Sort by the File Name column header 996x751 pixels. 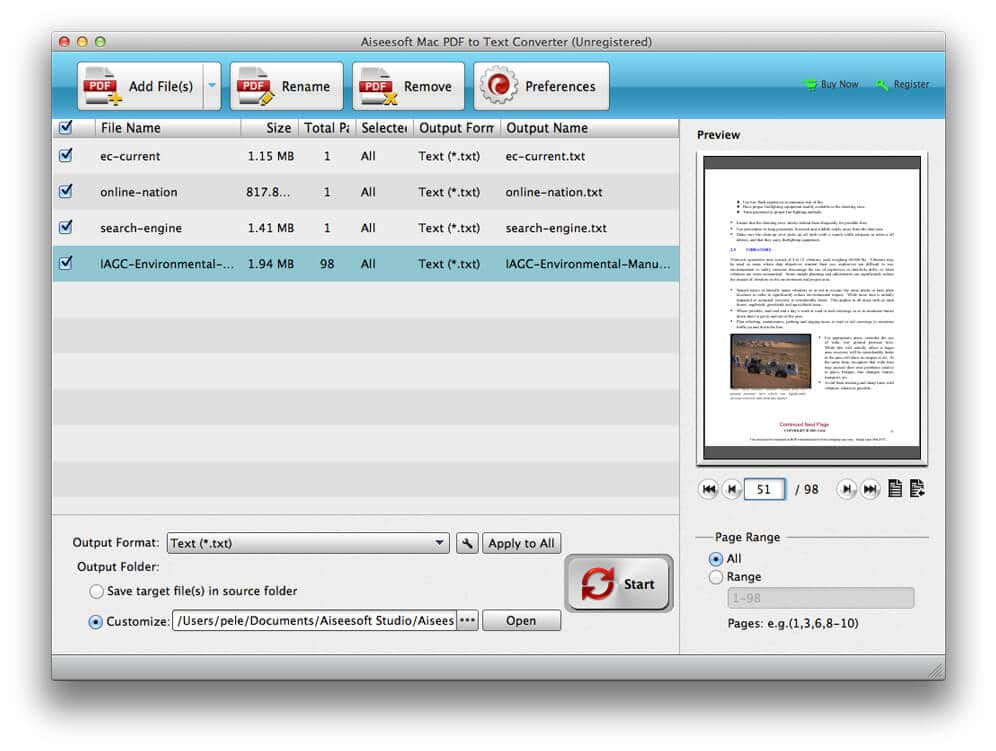point(168,128)
